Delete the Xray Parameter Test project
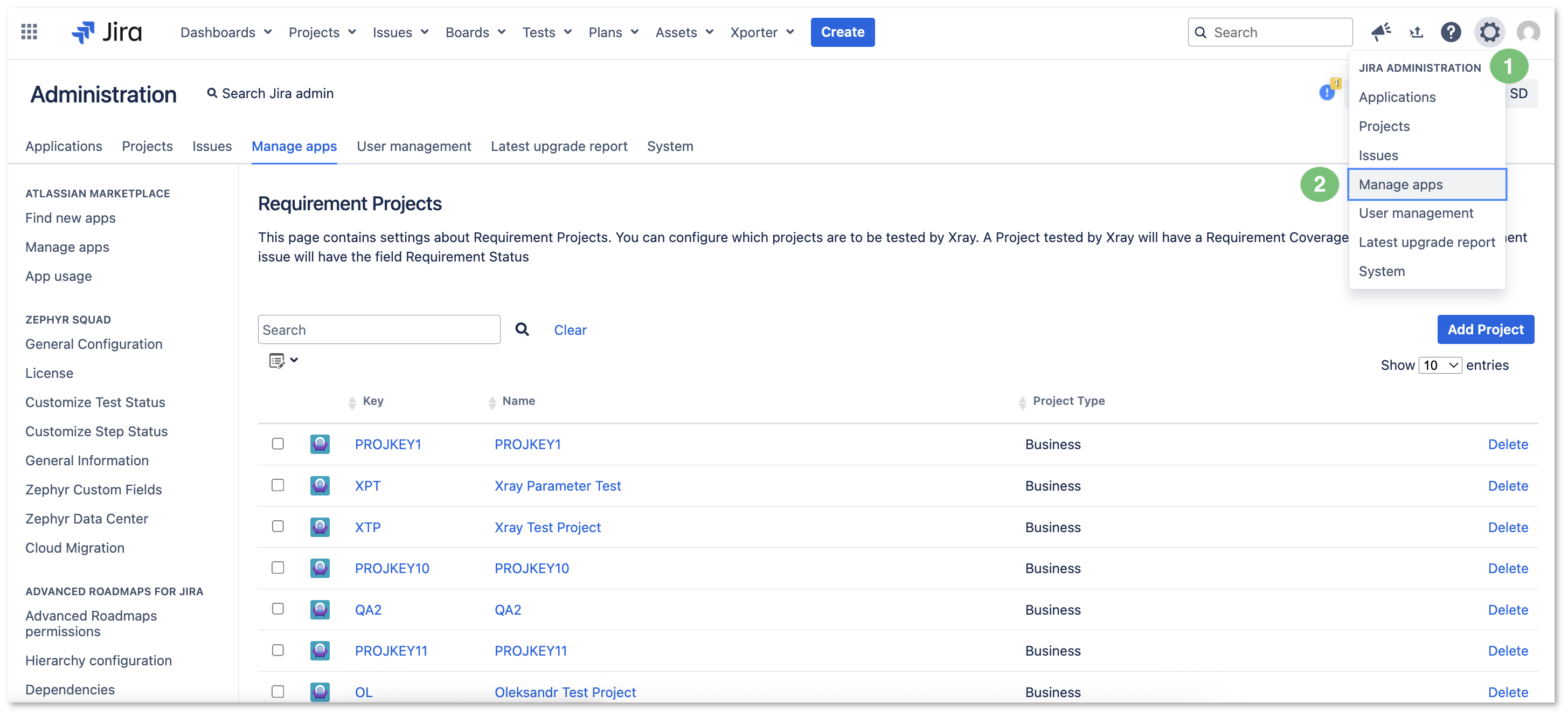 point(1508,486)
